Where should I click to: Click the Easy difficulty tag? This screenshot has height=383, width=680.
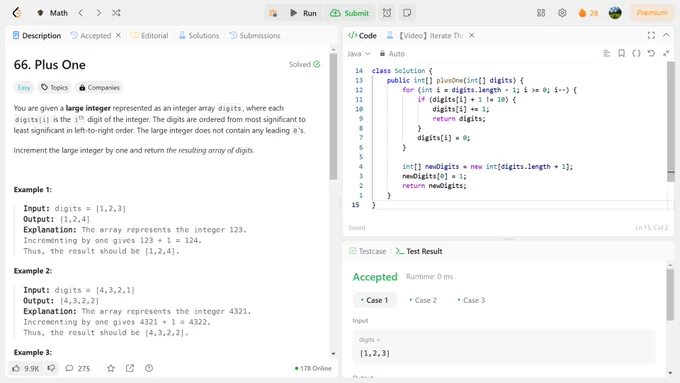click(24, 88)
